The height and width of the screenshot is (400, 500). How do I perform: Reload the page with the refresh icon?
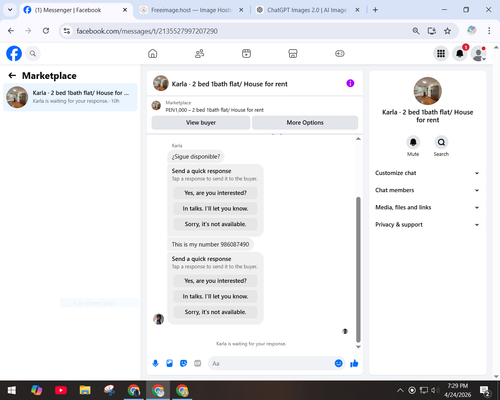tap(46, 31)
